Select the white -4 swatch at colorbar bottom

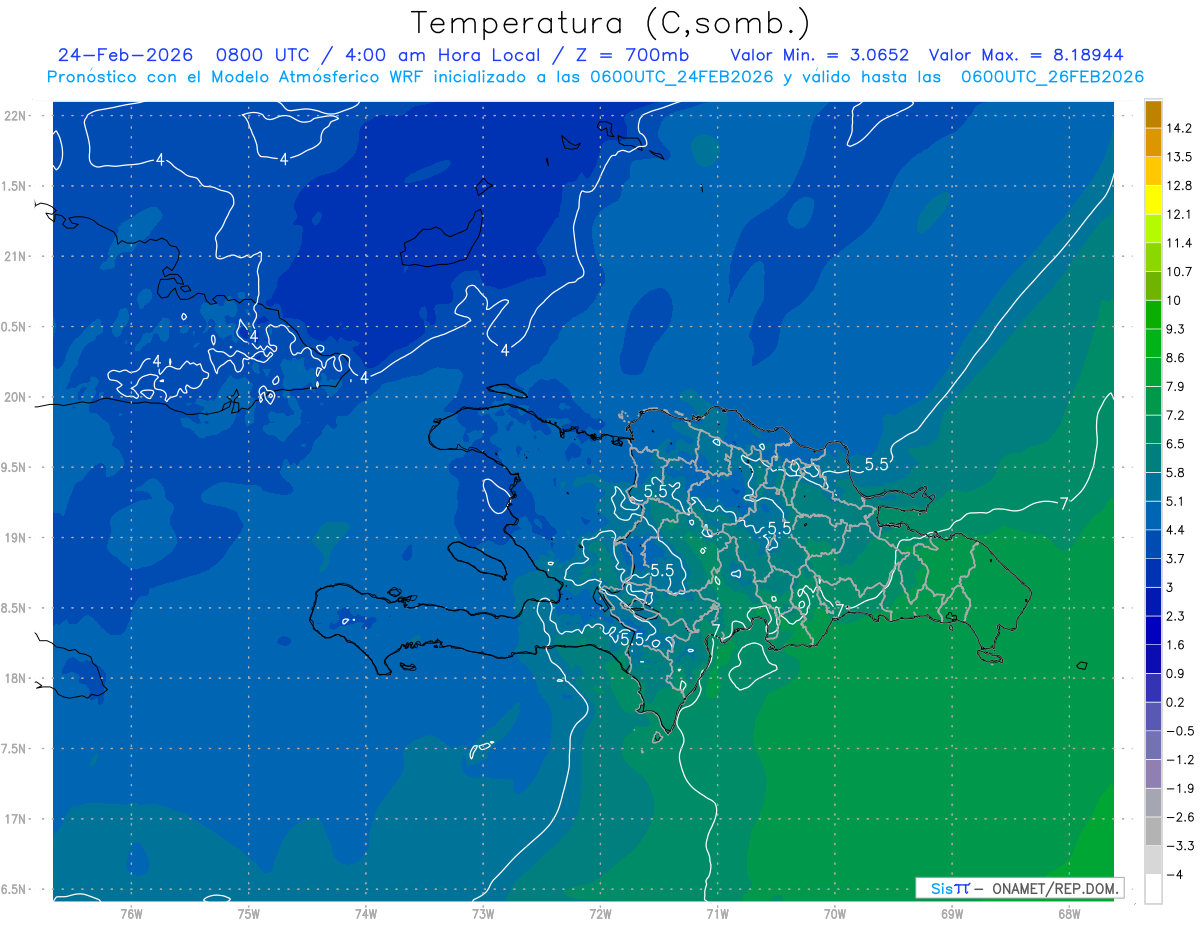(x=1153, y=889)
